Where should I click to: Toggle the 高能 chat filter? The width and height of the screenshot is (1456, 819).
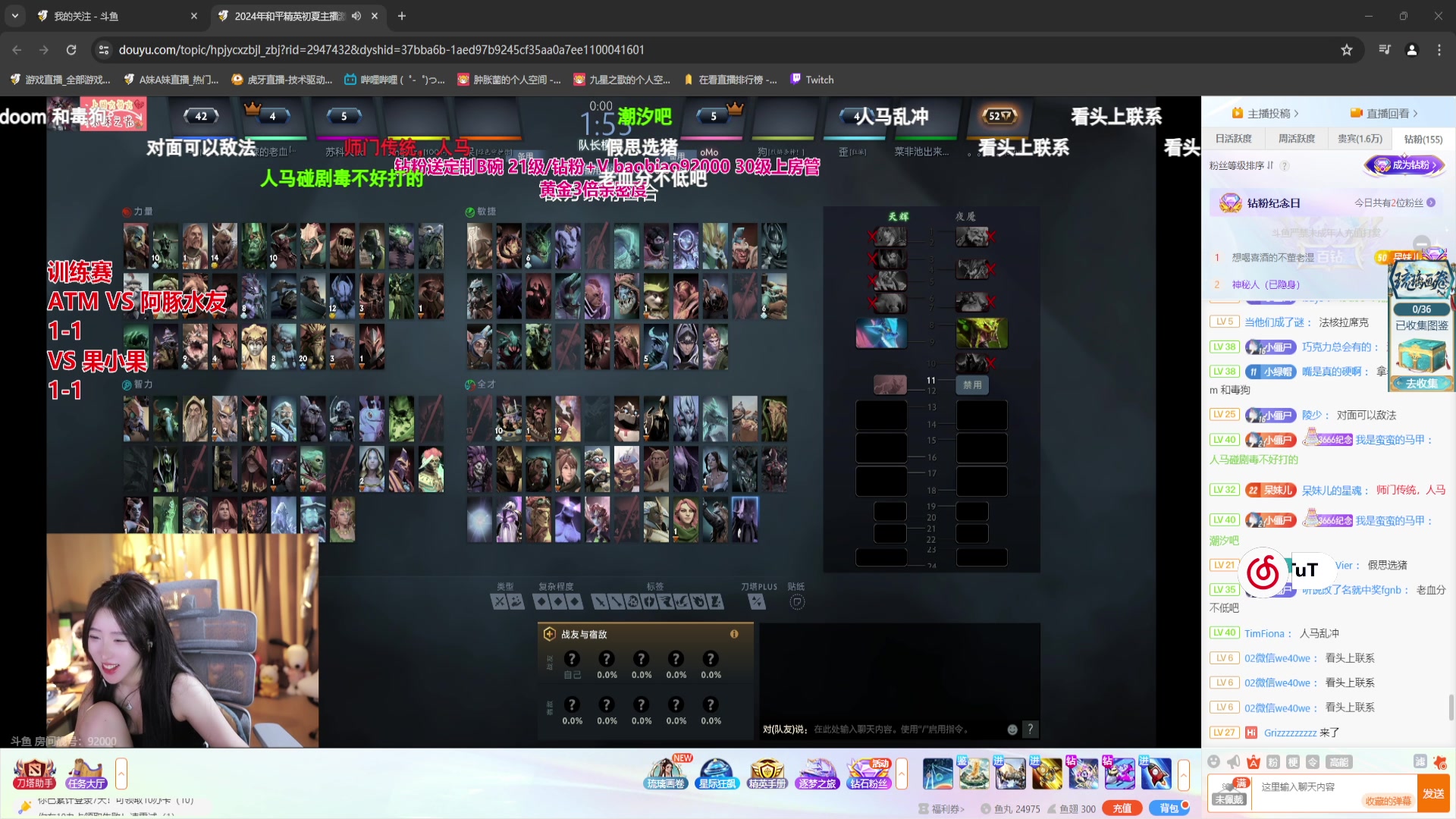pos(1340,762)
